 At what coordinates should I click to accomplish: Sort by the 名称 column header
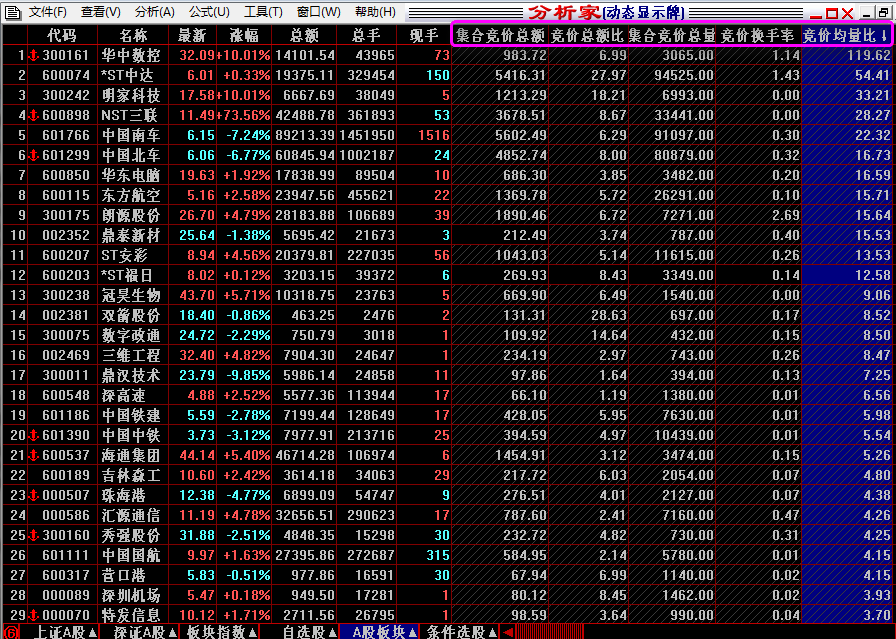click(134, 35)
